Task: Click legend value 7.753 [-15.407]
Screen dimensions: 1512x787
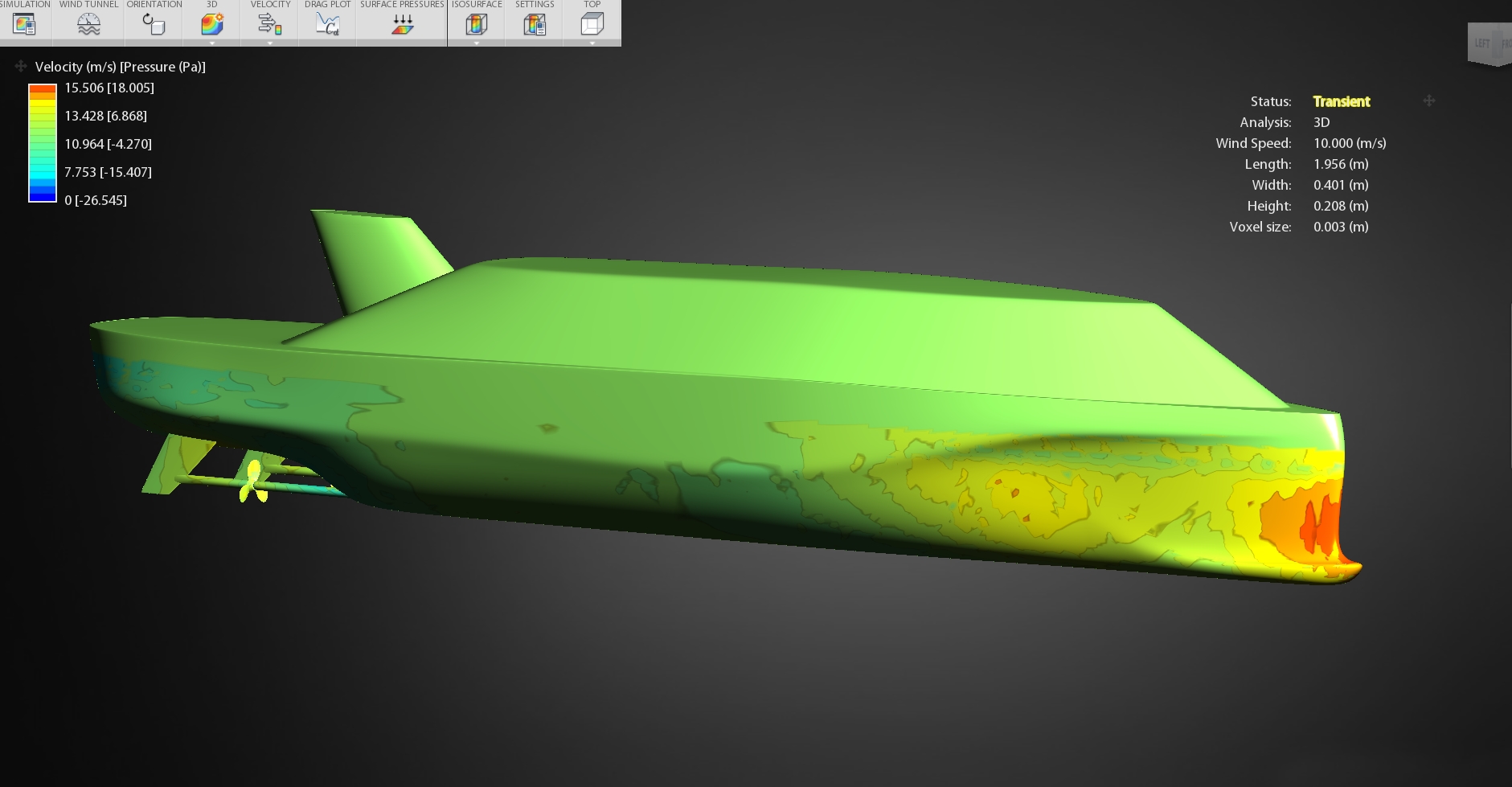Action: coord(108,172)
